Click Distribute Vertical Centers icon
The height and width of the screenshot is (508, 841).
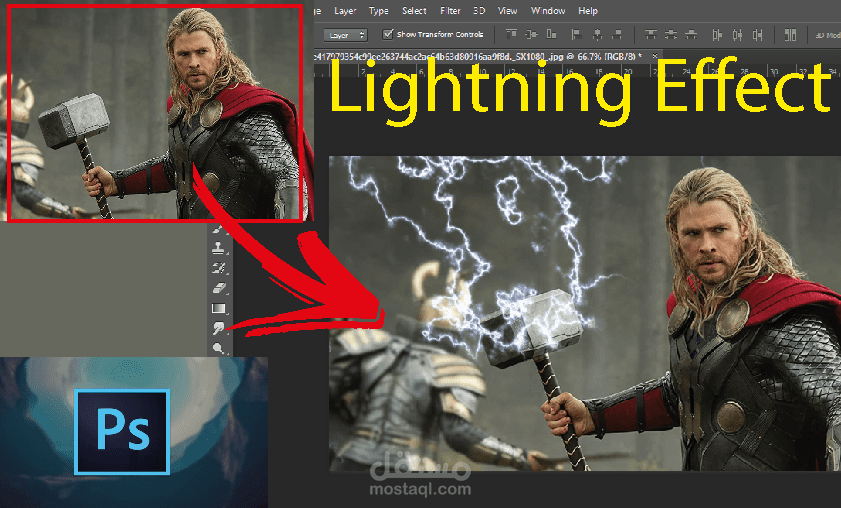[671, 34]
